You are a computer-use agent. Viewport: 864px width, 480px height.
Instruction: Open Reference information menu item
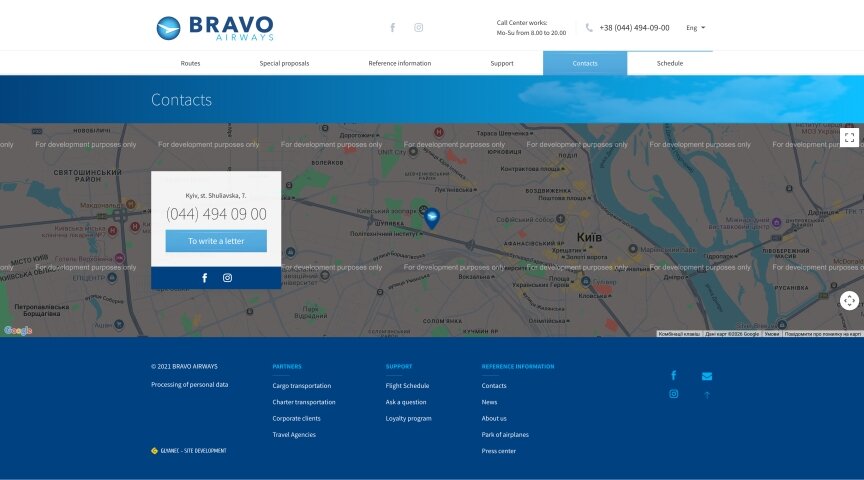coord(399,63)
